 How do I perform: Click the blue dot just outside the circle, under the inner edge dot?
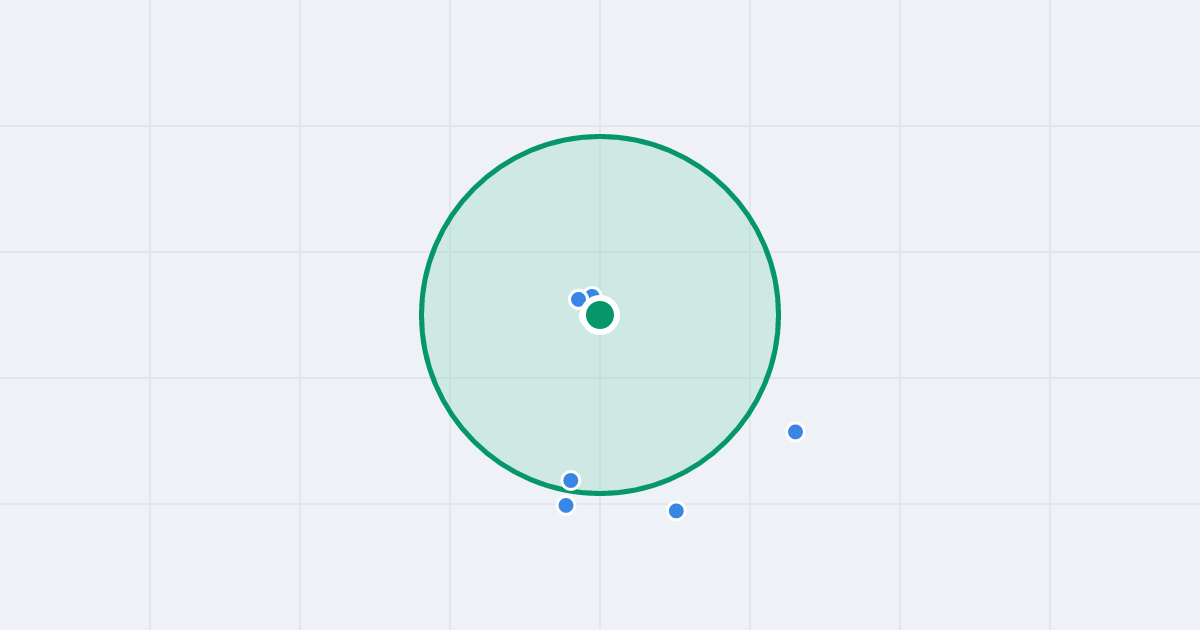[566, 505]
